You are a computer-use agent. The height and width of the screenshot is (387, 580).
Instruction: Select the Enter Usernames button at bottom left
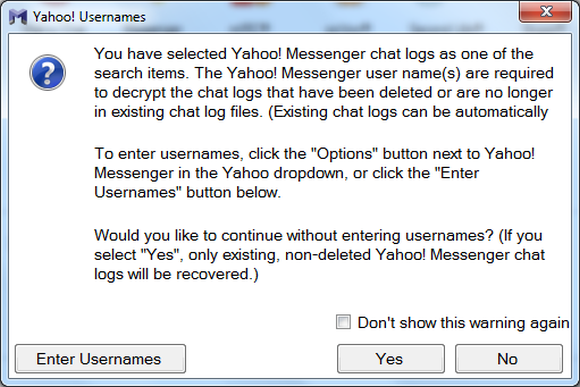100,359
